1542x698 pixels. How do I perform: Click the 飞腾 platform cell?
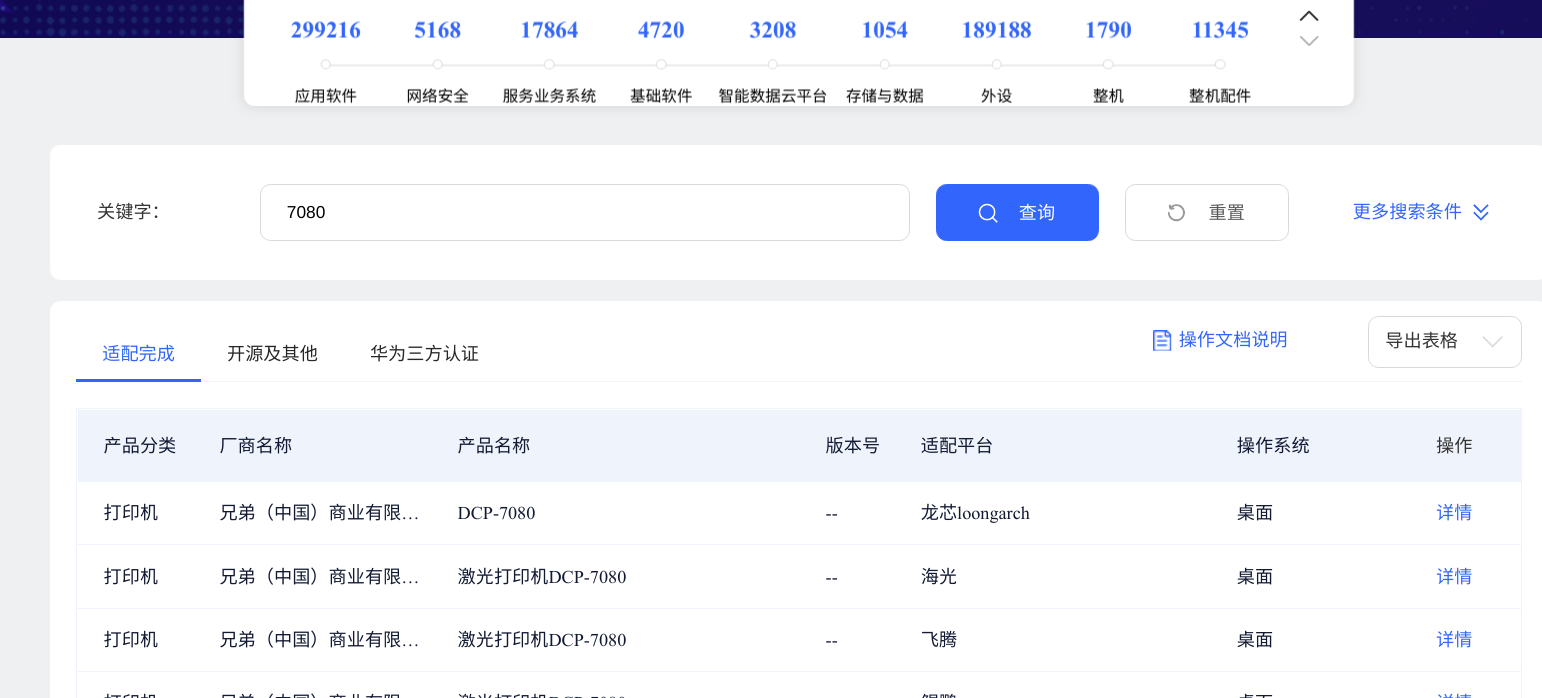point(939,640)
